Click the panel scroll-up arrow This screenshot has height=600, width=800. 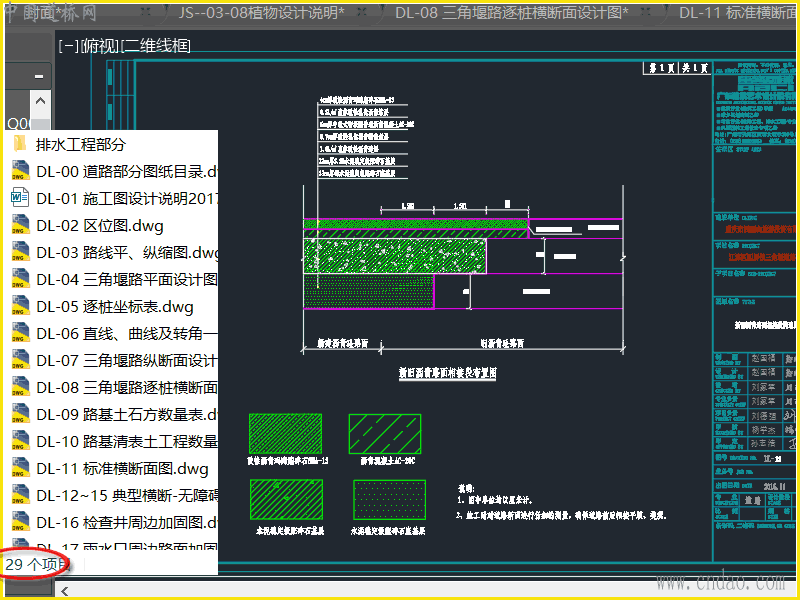point(40,101)
